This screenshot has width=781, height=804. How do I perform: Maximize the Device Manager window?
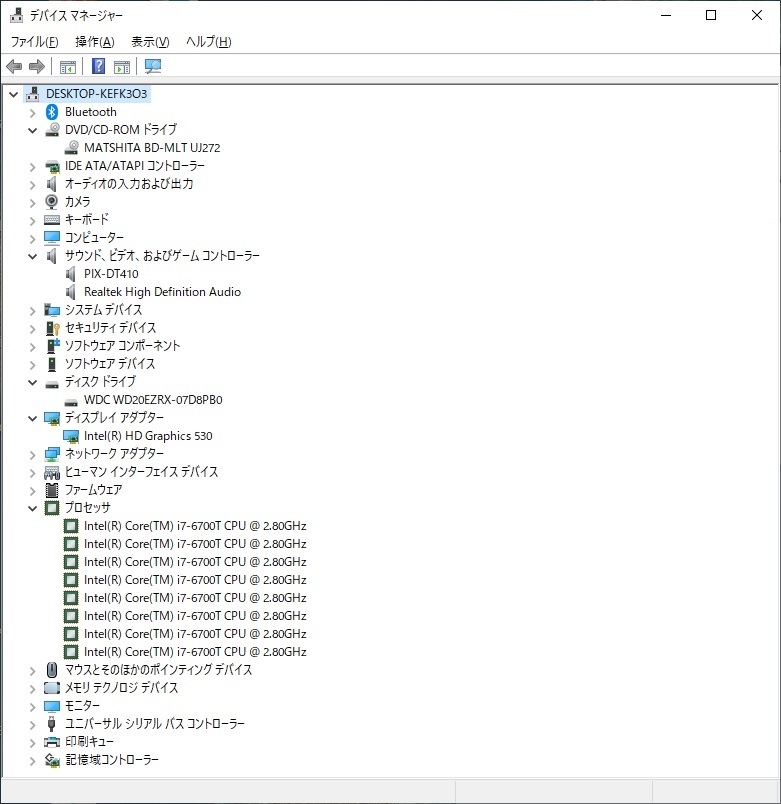click(x=711, y=15)
